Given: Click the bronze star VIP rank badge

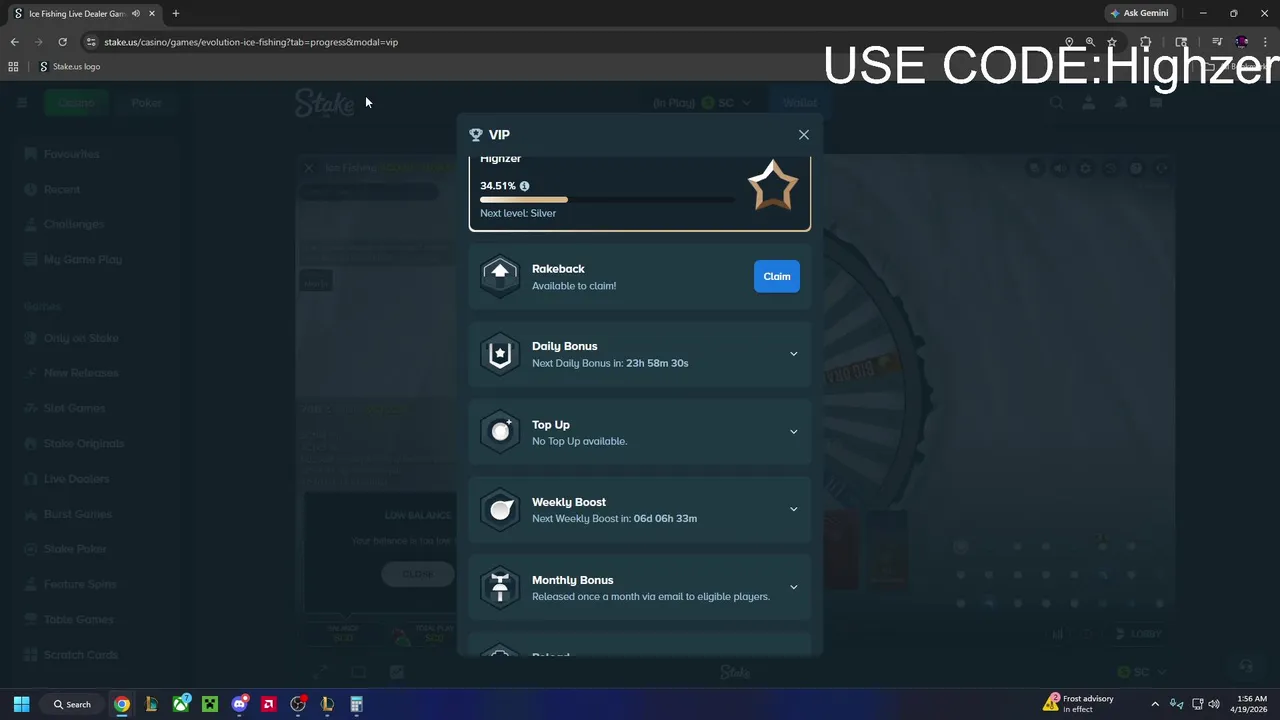Looking at the screenshot, I should point(773,186).
